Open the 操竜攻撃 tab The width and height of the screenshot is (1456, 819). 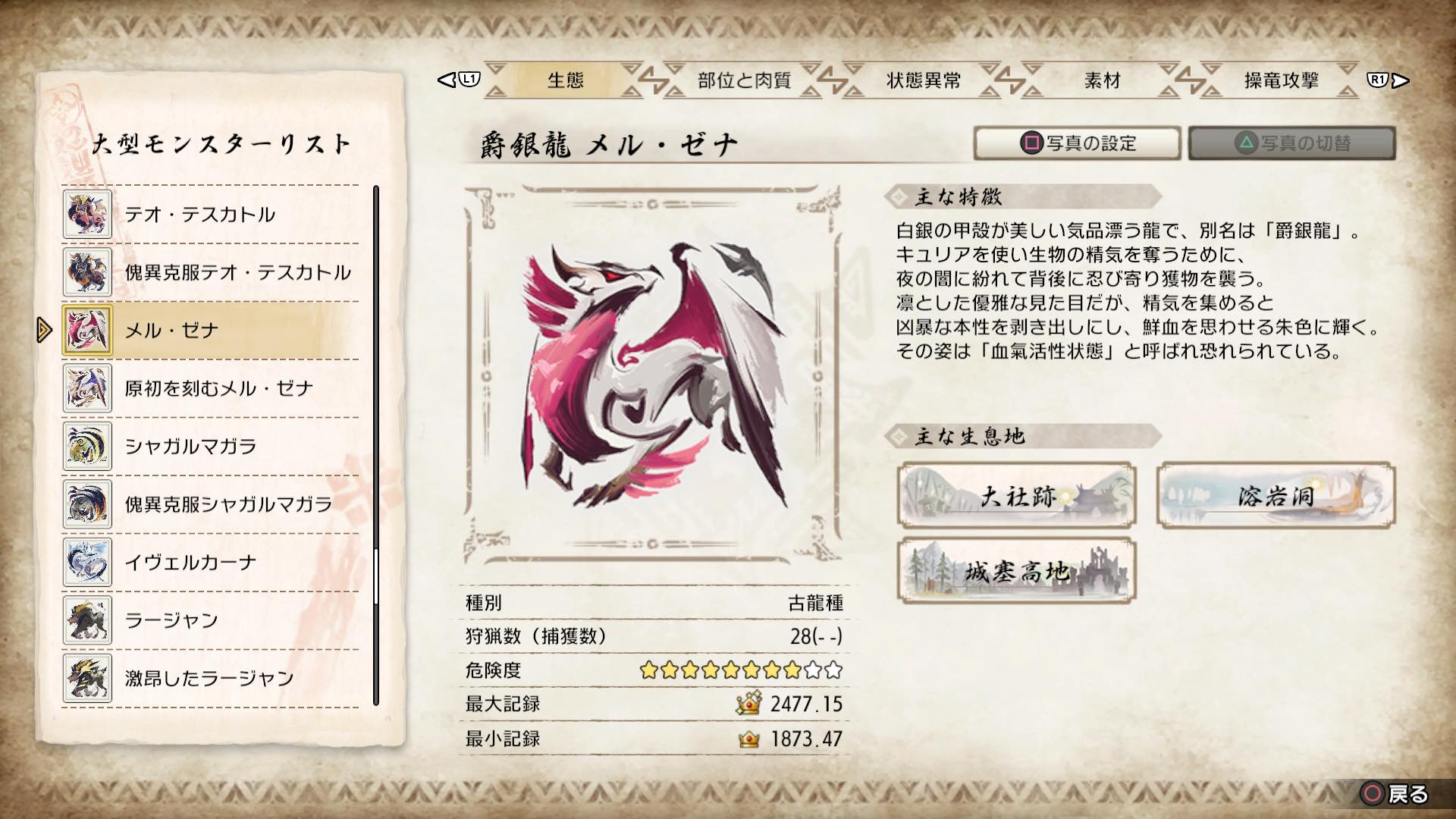(1281, 80)
